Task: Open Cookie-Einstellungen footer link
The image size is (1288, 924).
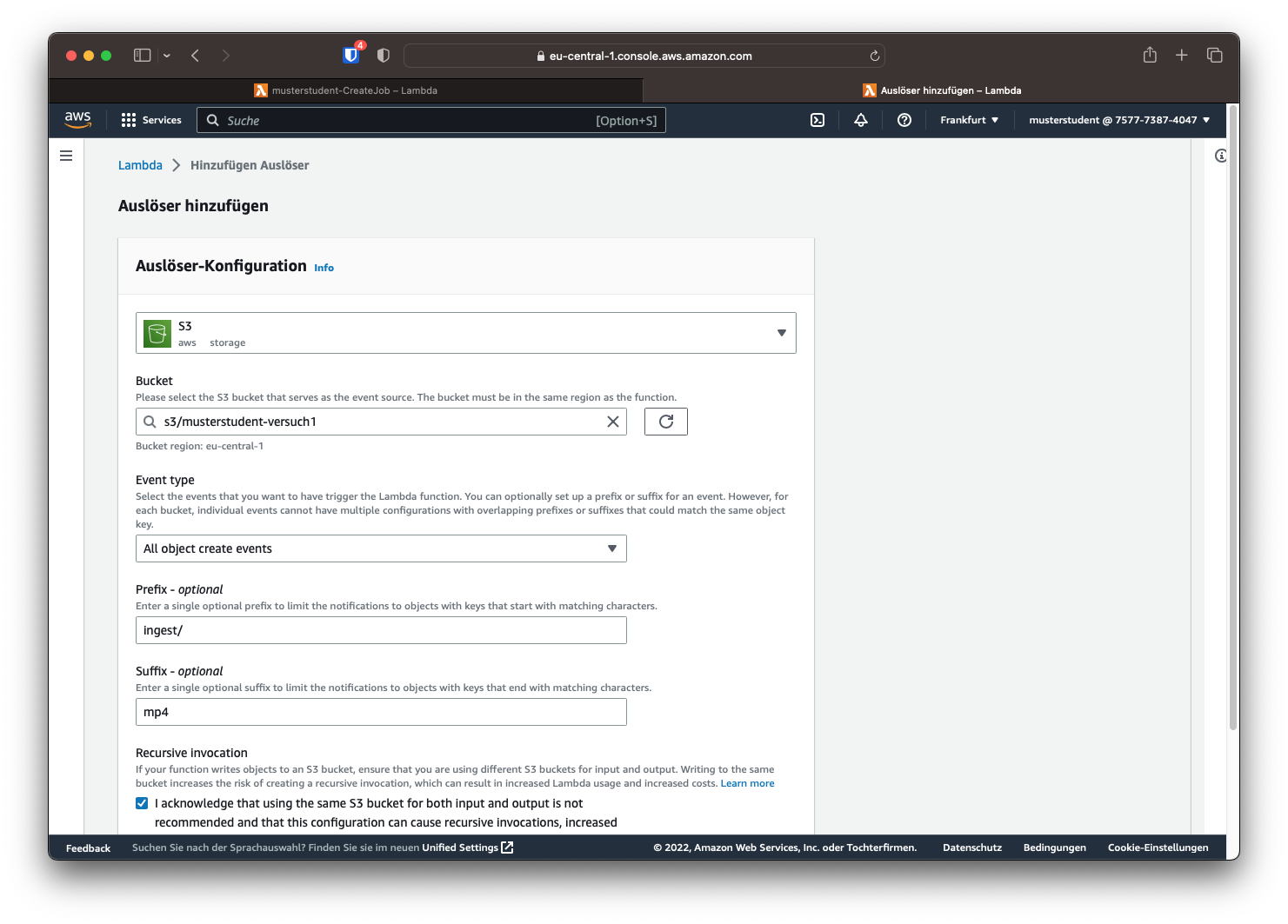Action: [x=1158, y=848]
